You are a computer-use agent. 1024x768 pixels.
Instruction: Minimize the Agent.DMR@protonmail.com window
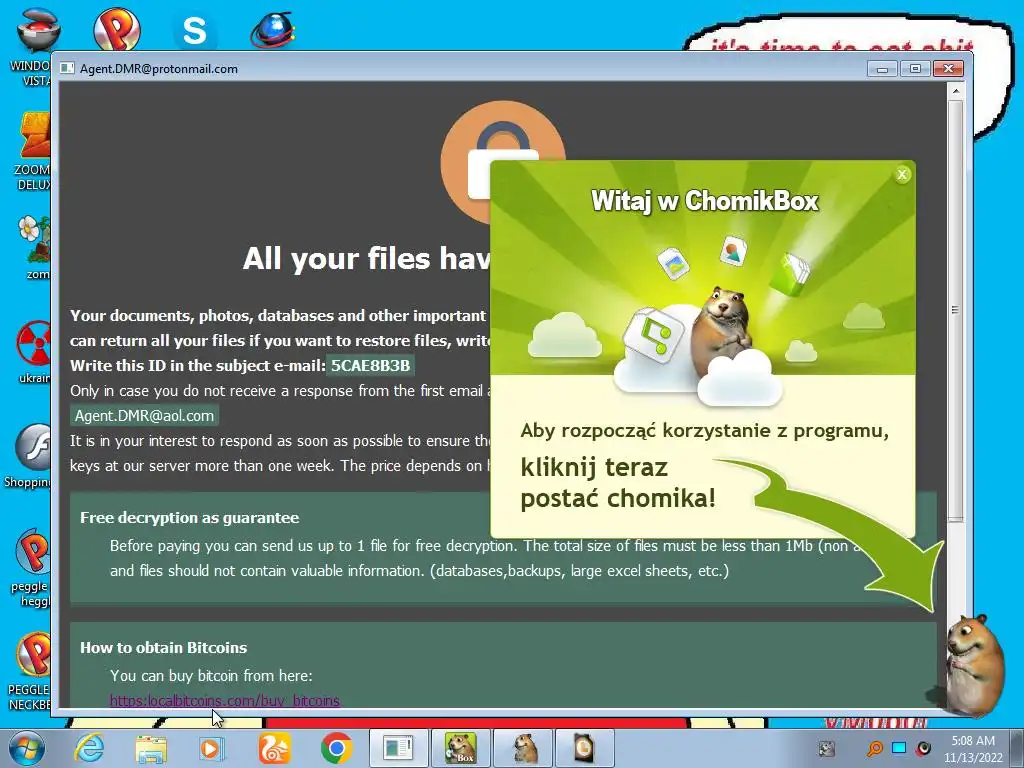[x=882, y=69]
